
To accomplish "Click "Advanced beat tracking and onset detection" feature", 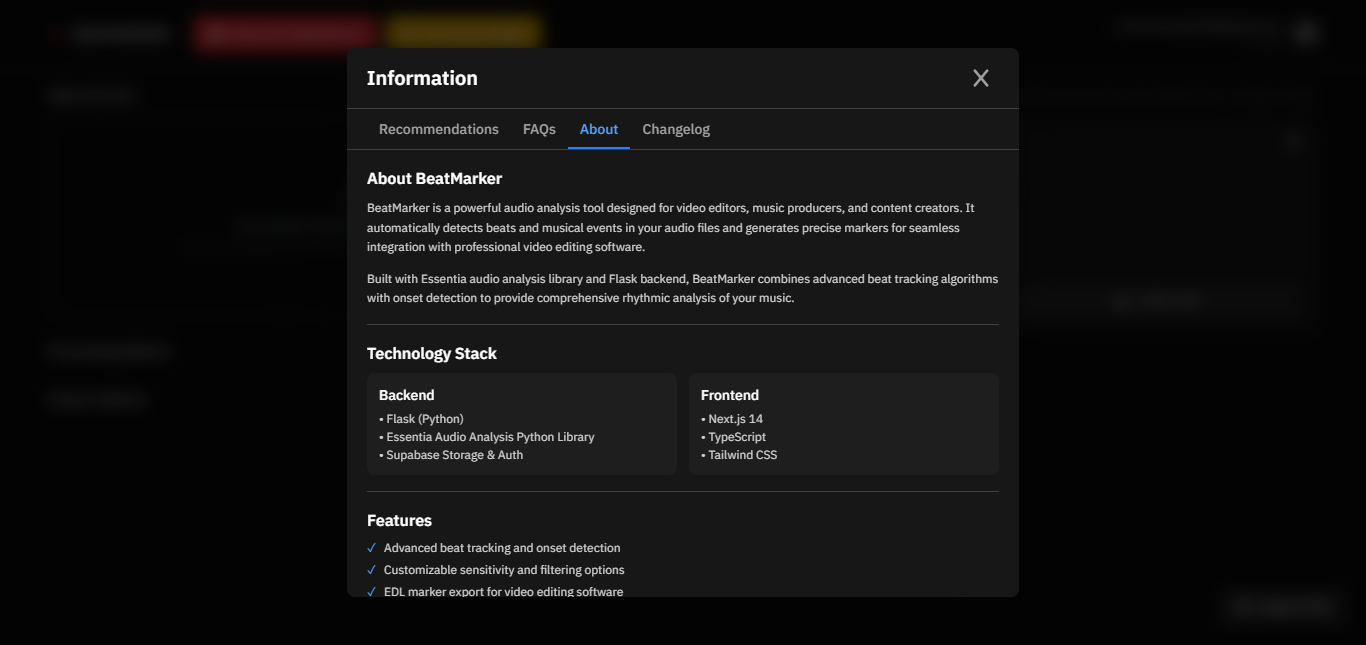I will [502, 548].
